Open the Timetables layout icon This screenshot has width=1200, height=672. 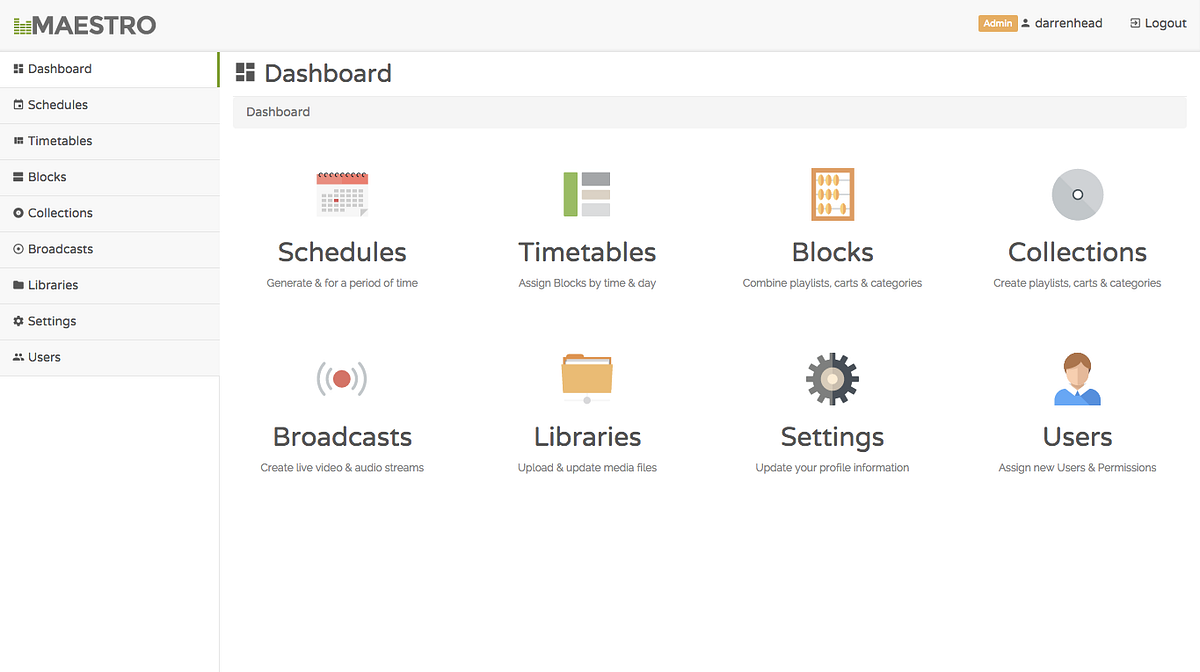587,194
